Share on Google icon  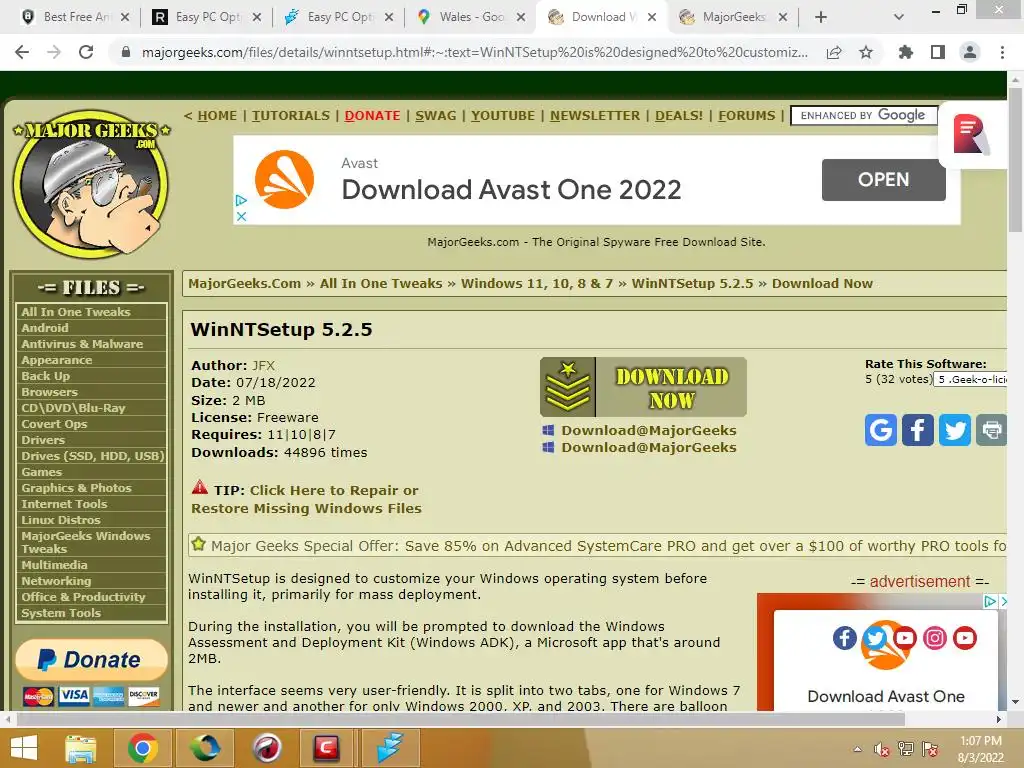[x=880, y=430]
